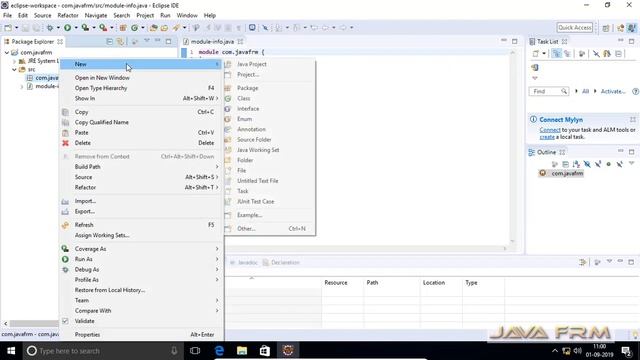The width and height of the screenshot is (640, 360).
Task: Collapse the src folder tree node
Action: 14,70
